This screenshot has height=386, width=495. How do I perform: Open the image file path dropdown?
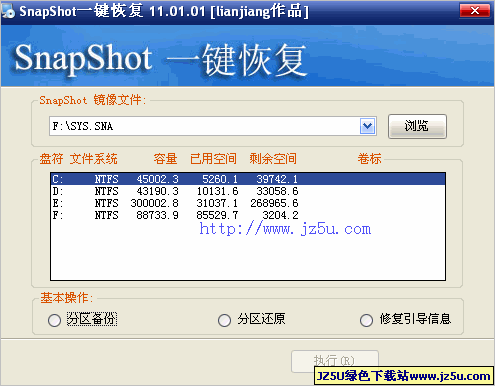(x=368, y=126)
